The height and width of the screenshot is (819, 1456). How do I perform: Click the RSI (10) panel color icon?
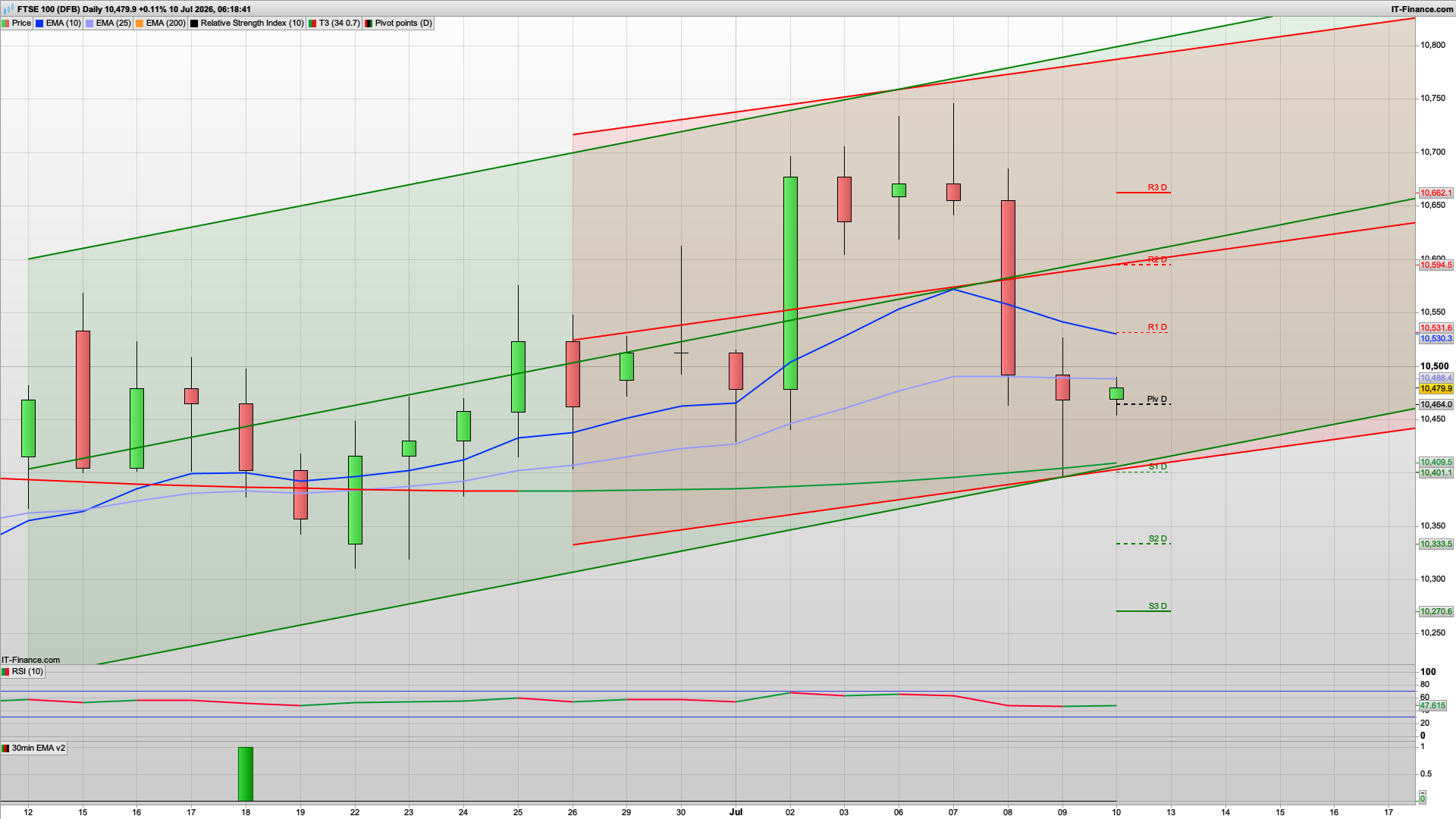[x=5, y=672]
